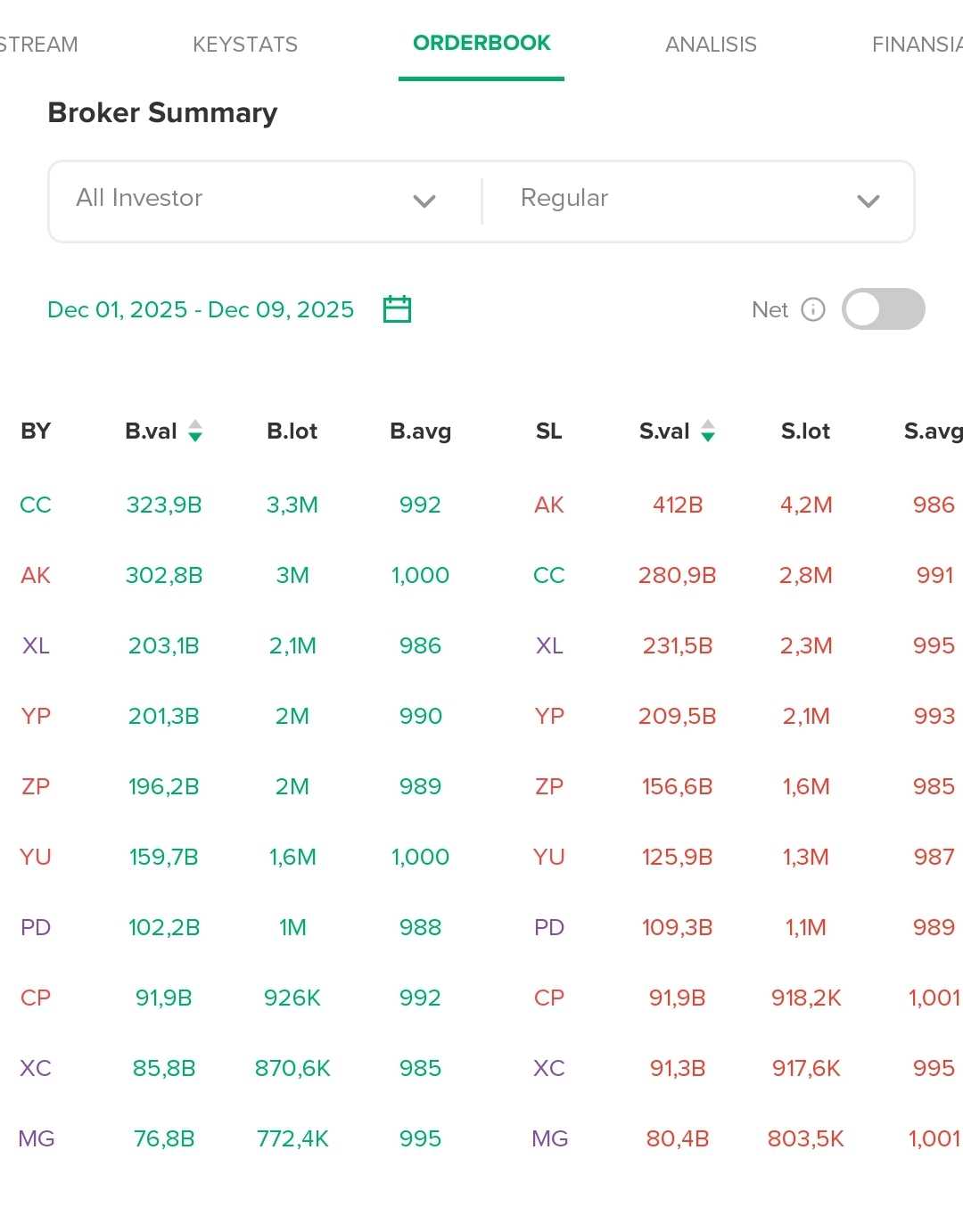Click buyer broker XL row

click(x=36, y=645)
